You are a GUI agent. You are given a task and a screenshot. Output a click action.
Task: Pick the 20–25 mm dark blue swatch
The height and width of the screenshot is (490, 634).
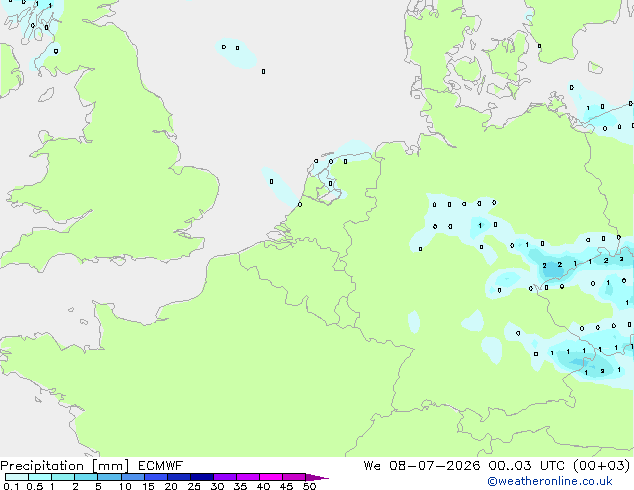click(179, 477)
